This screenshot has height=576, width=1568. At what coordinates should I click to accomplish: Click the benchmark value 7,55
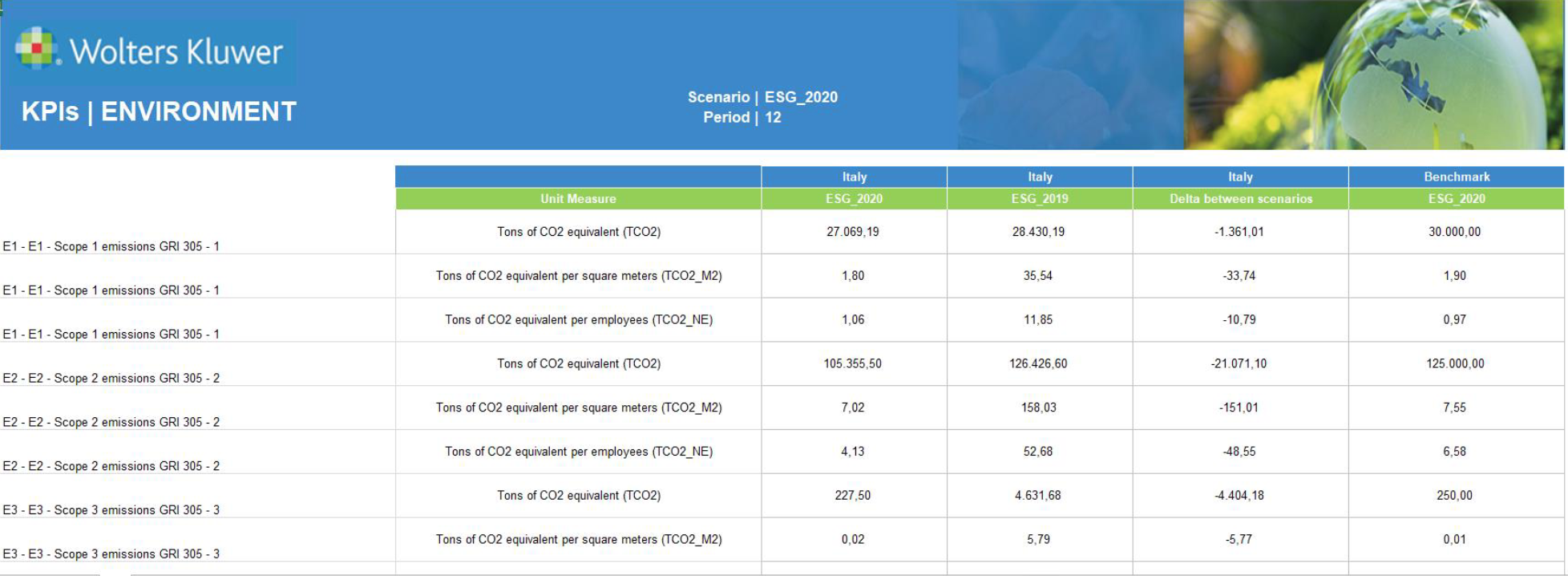tap(1454, 408)
